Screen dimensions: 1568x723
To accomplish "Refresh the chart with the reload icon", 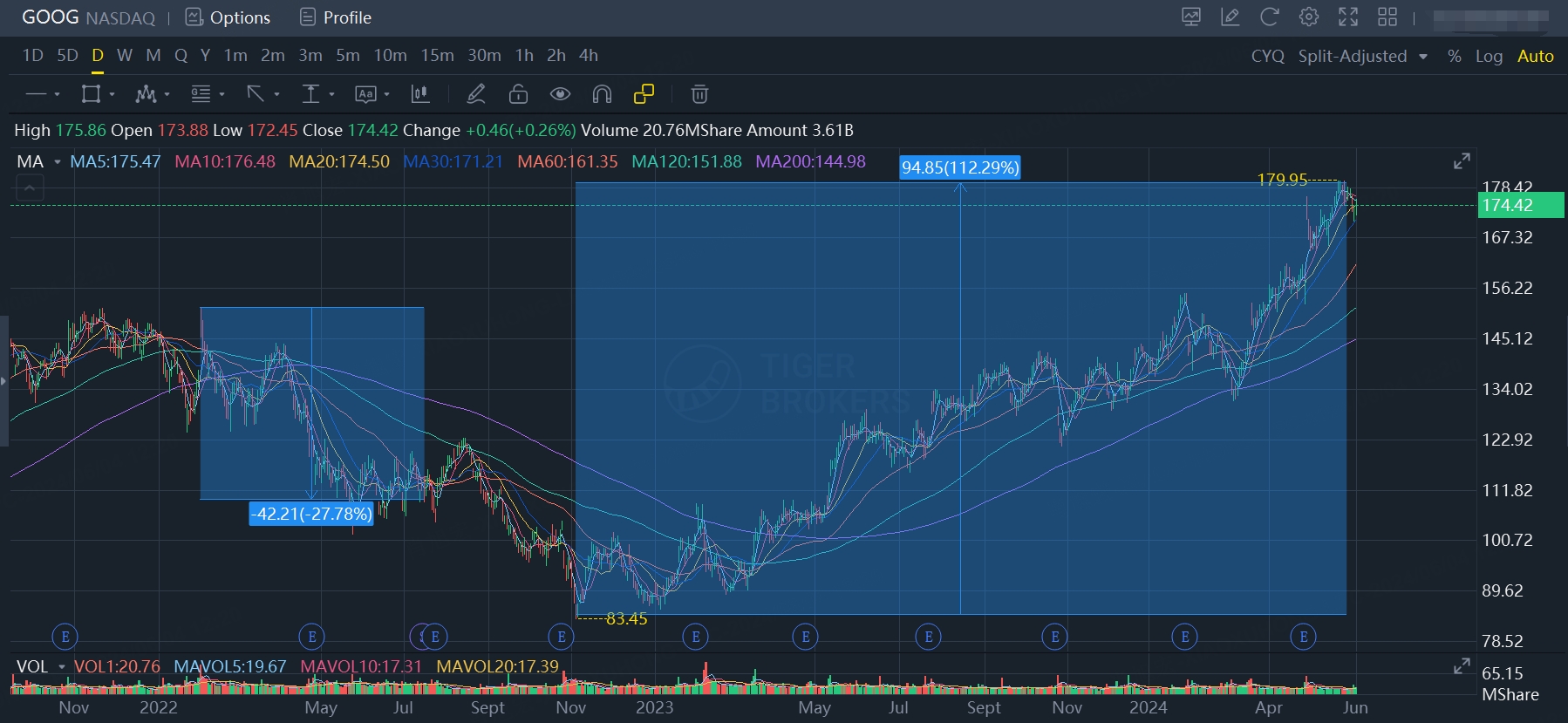I will click(x=1270, y=17).
